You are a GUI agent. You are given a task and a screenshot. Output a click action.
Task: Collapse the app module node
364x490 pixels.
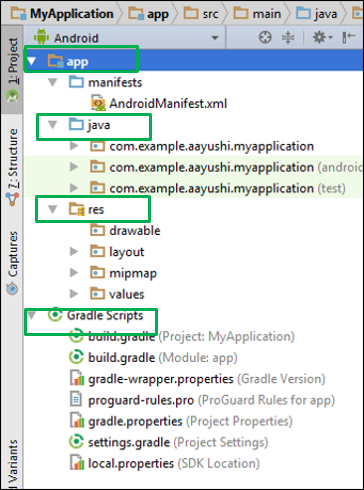click(32, 61)
